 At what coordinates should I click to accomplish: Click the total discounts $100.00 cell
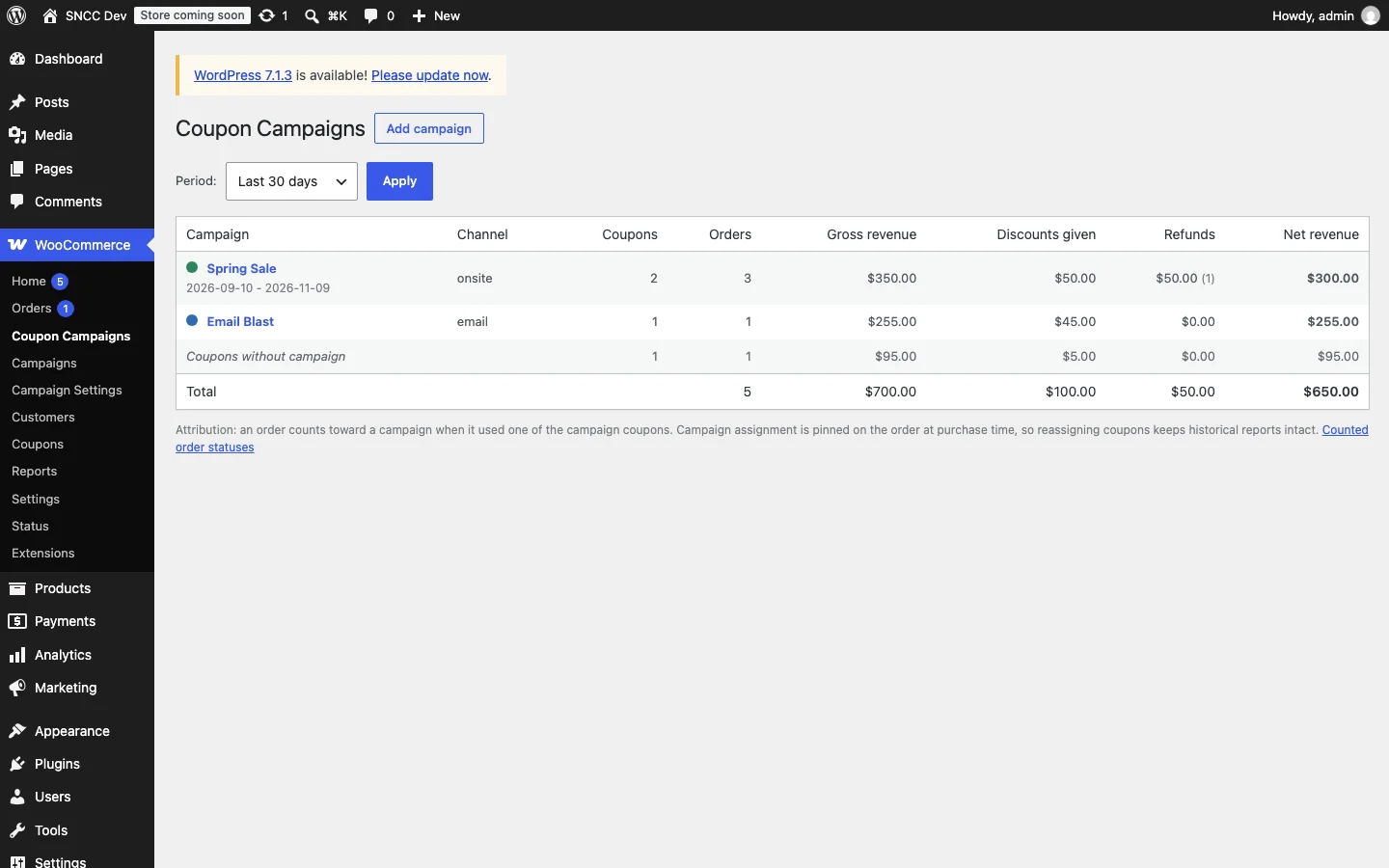(1071, 392)
